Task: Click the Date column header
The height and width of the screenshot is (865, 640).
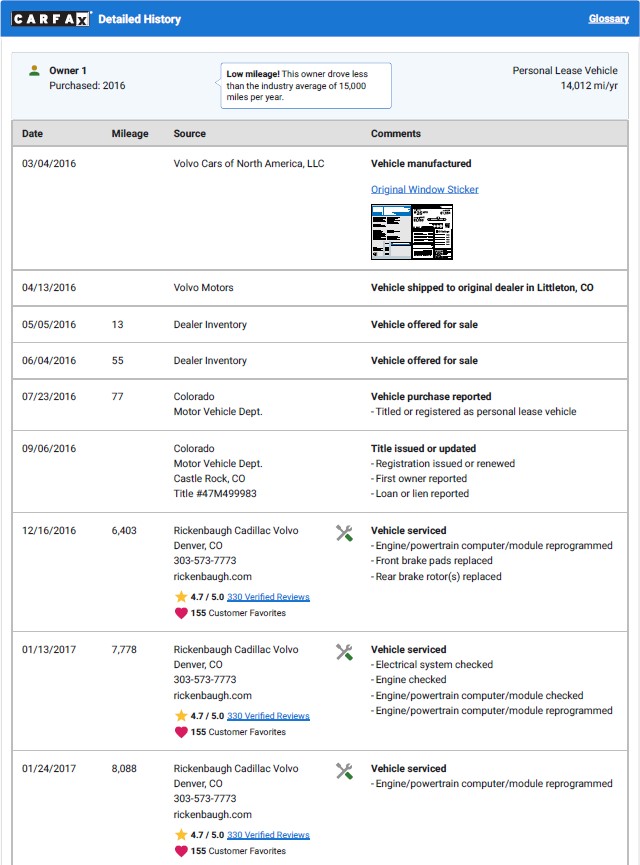Action: 33,134
